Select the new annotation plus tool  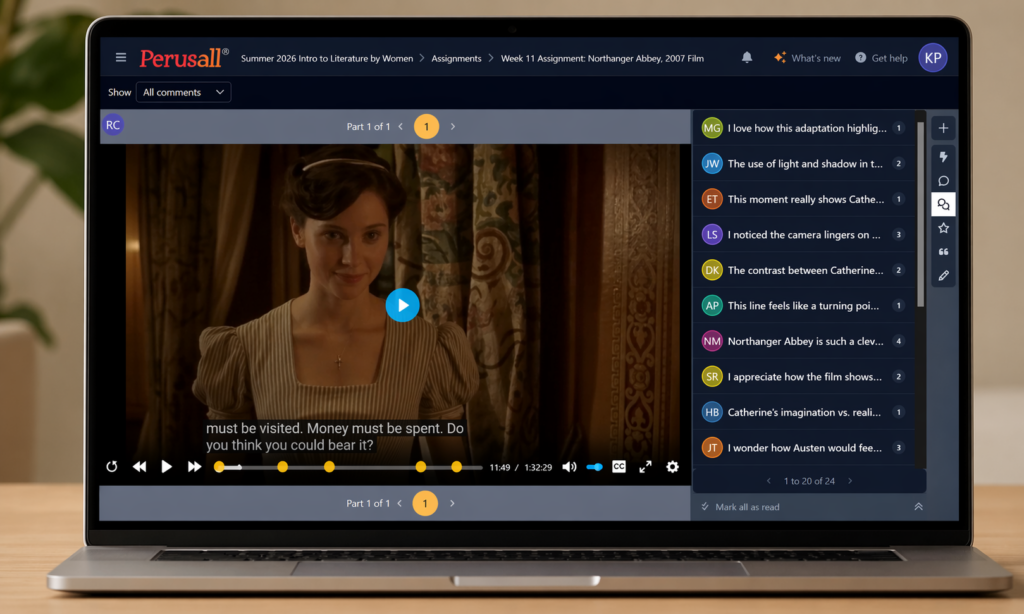943,128
